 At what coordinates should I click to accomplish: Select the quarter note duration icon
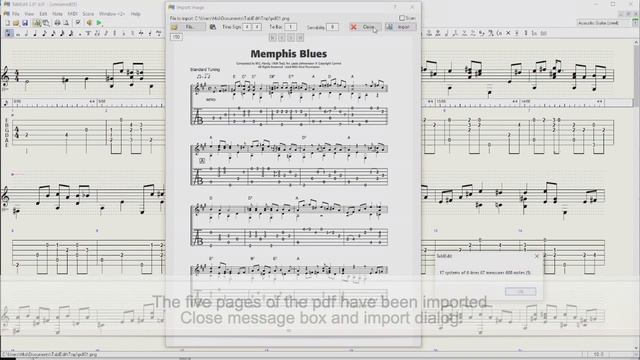pyautogui.click(x=36, y=33)
